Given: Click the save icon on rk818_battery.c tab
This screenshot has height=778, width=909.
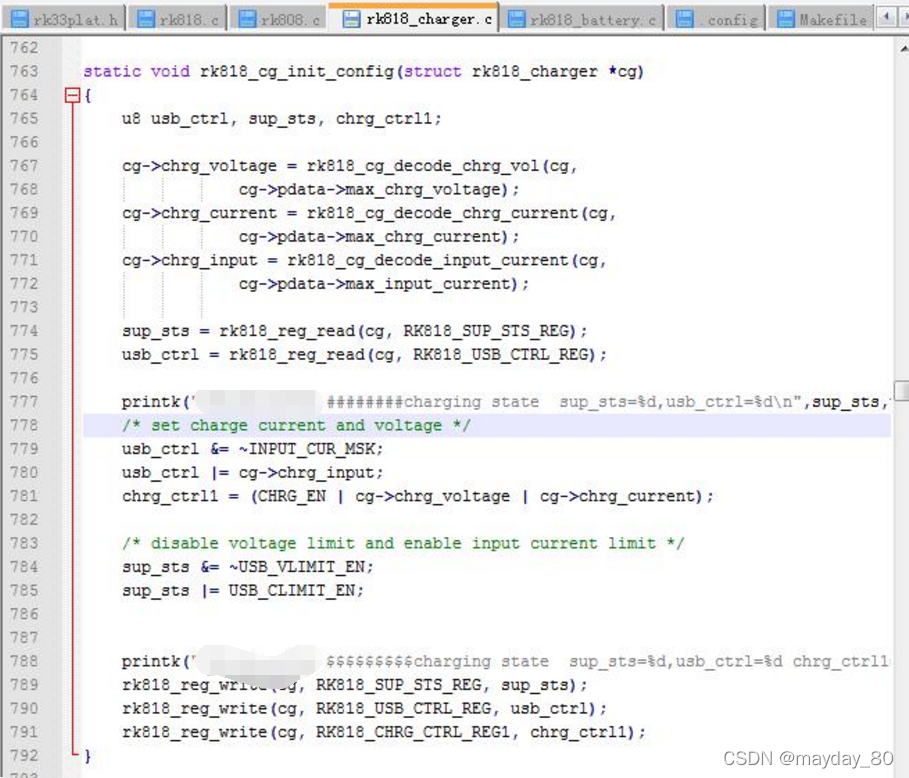Looking at the screenshot, I should coord(517,19).
